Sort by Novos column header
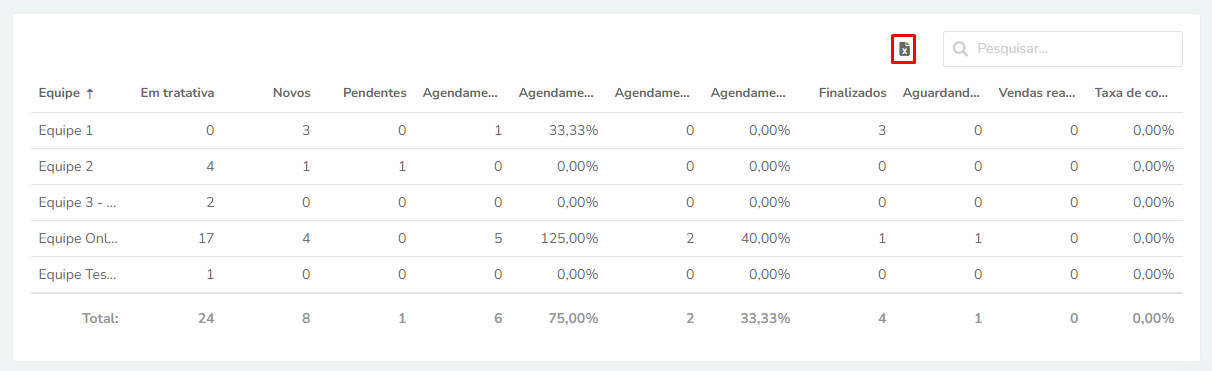 [292, 93]
